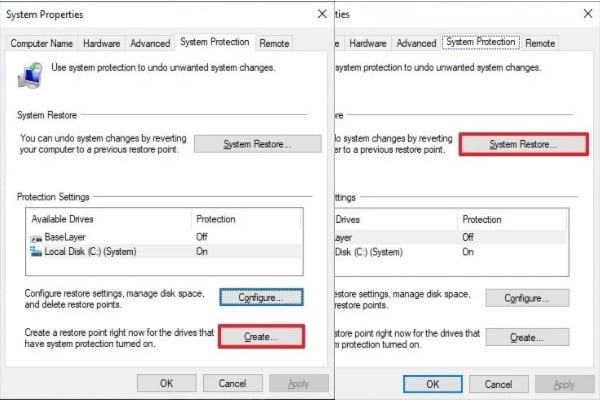Select the Remote tab in left dialog
The image size is (600, 400).
point(273,44)
